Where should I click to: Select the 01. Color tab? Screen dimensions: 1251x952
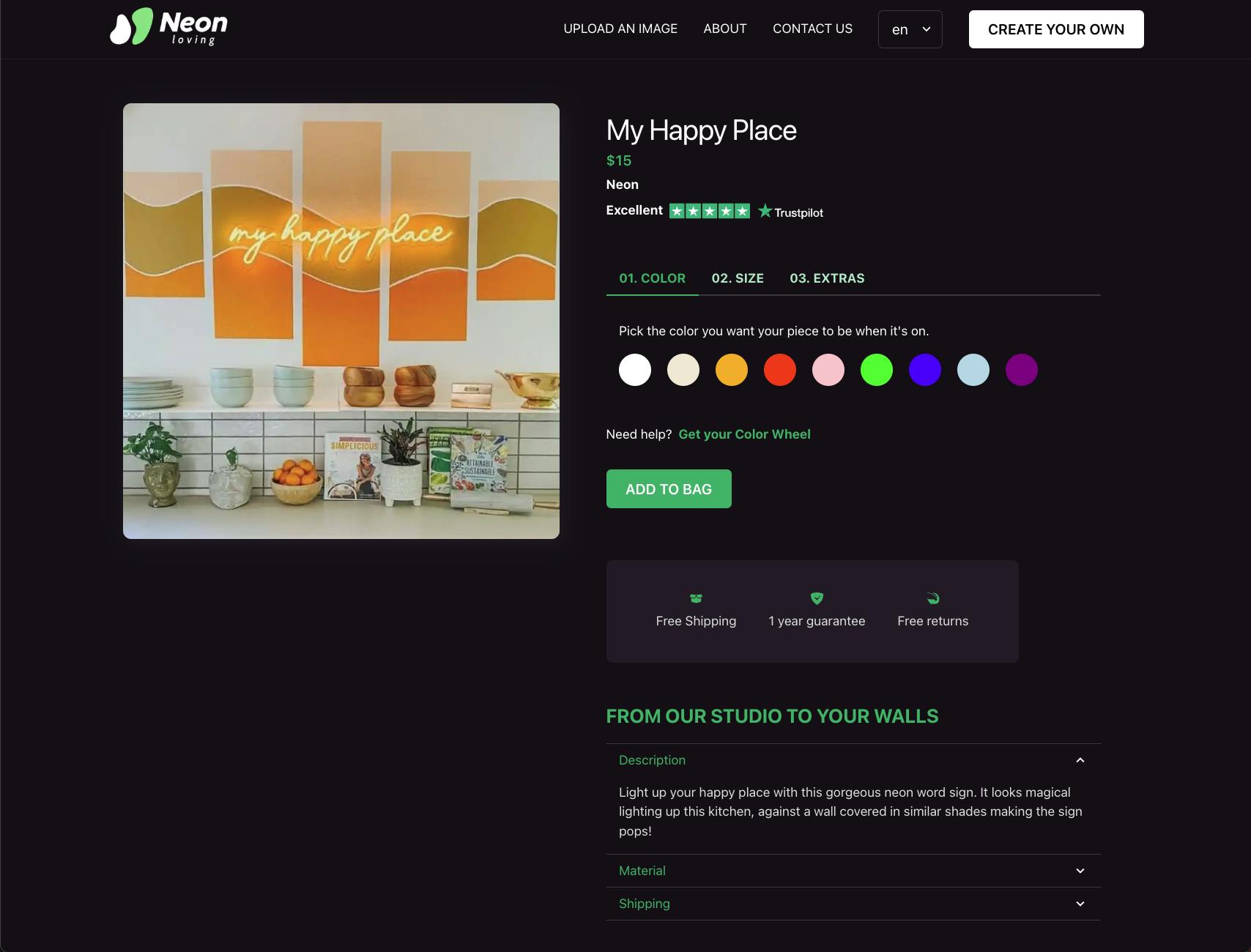coord(652,278)
